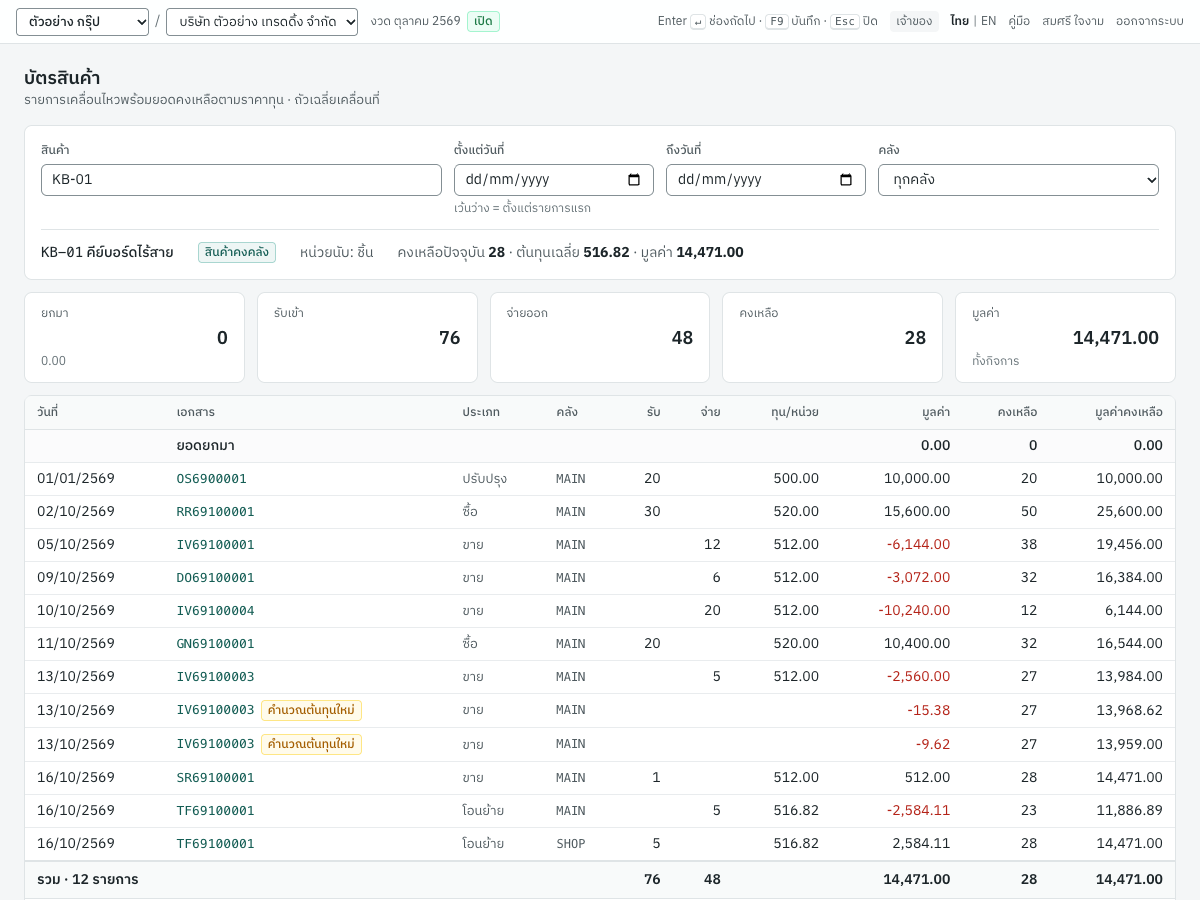
Task: Click the สินค้าคงคลัง item type badge
Action: pyautogui.click(x=237, y=252)
